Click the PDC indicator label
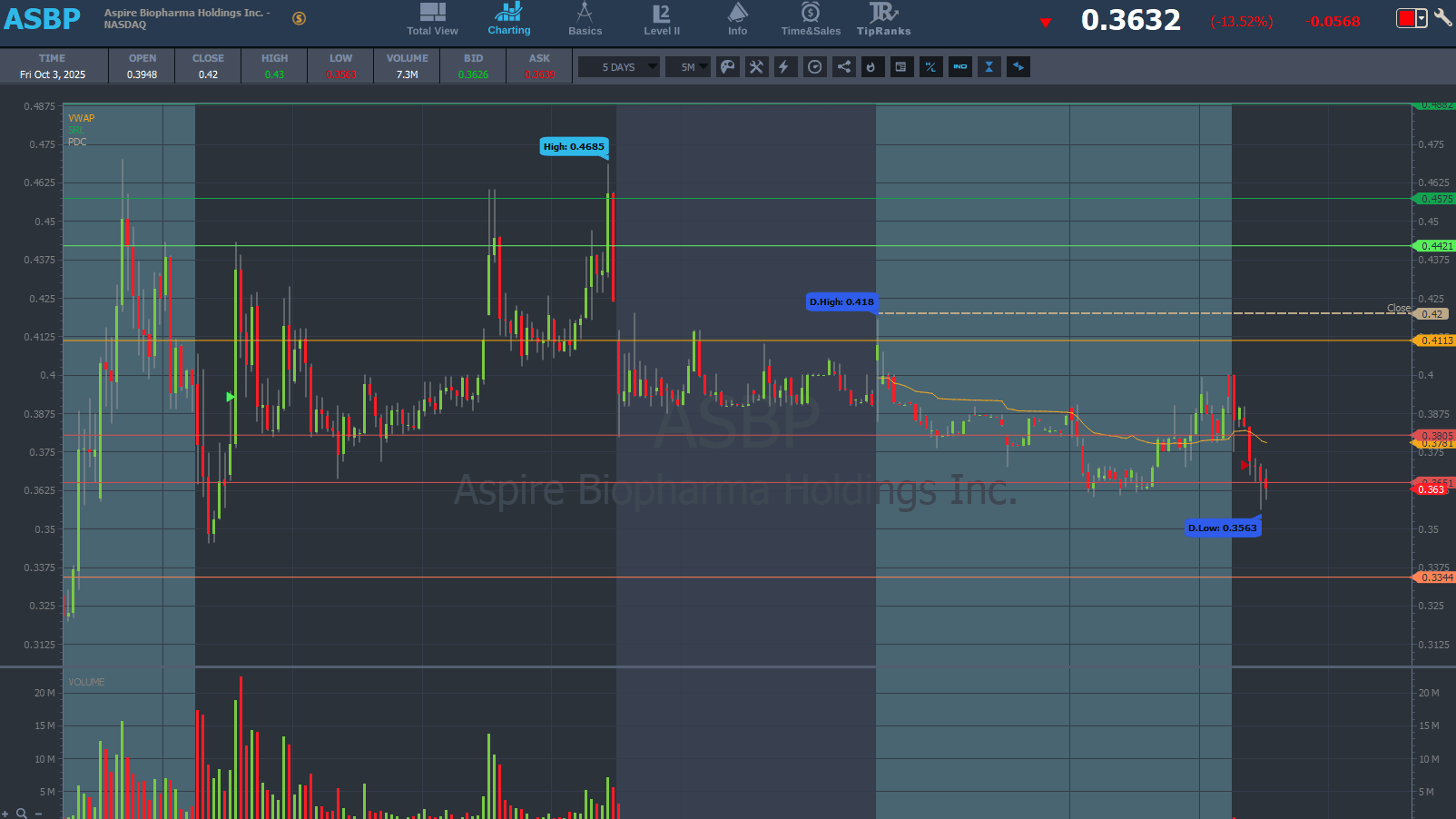Viewport: 1456px width, 819px height. 77,142
